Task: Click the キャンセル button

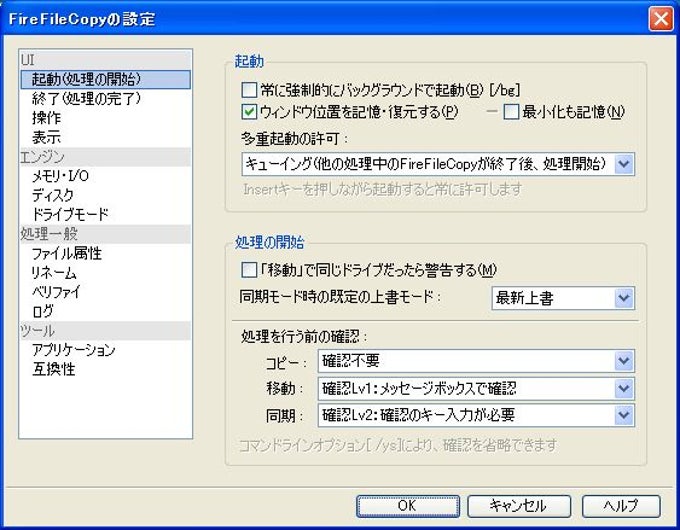Action: click(x=519, y=506)
